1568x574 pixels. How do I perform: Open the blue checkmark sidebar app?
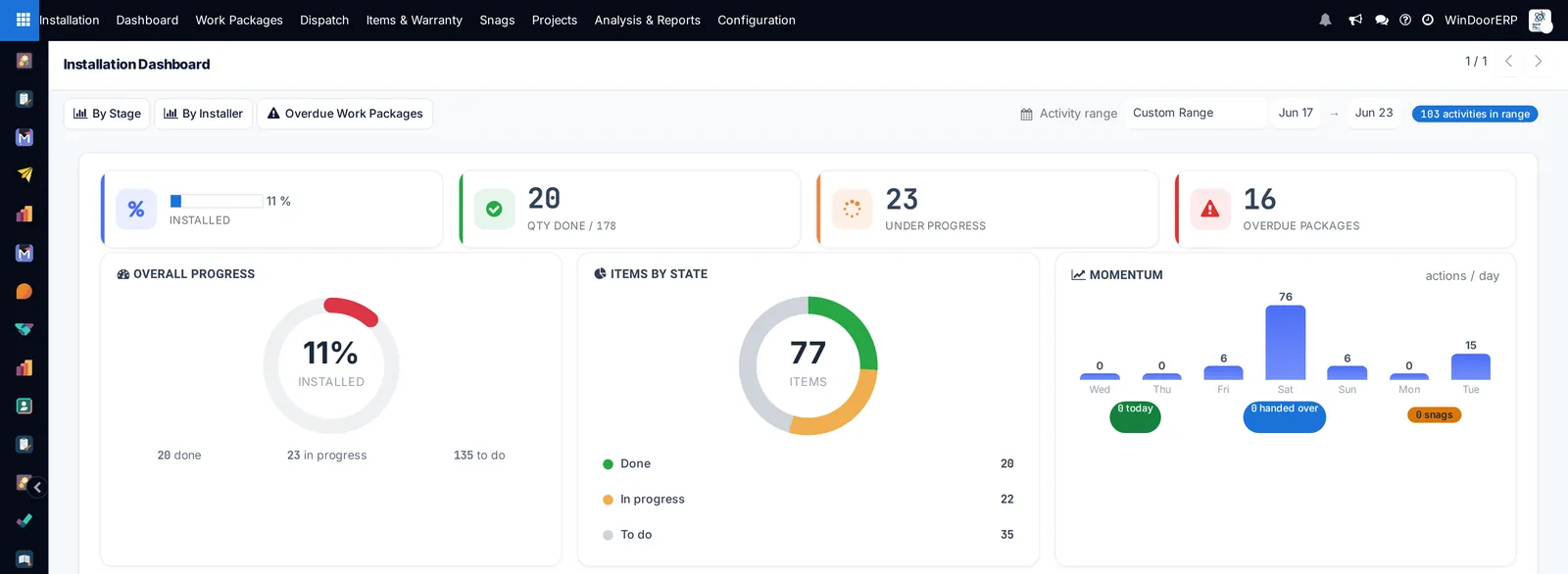coord(24,520)
